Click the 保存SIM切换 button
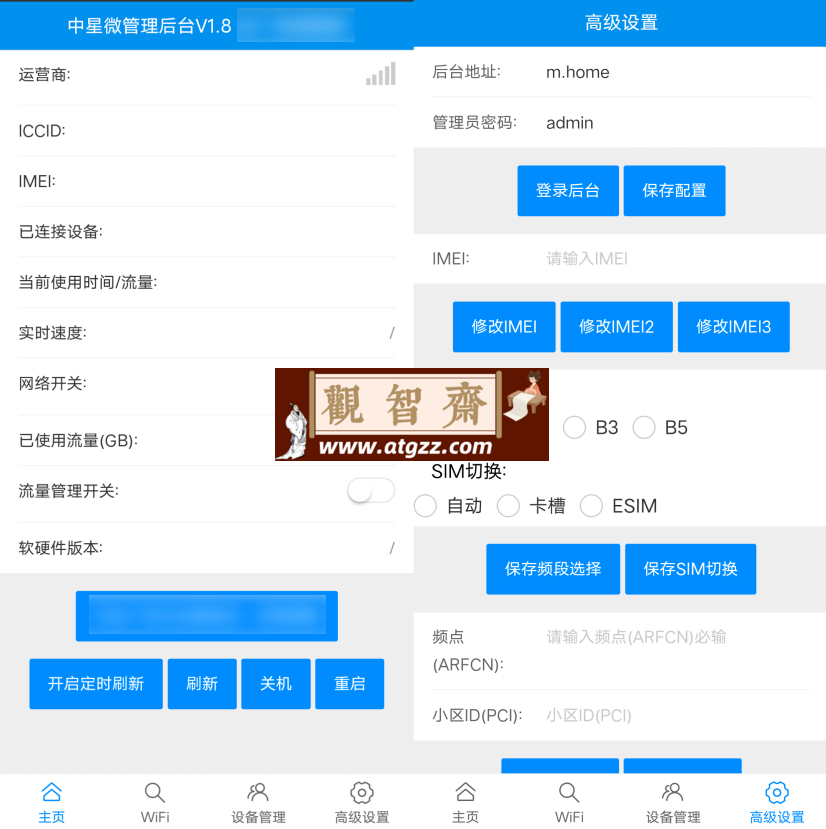 tap(691, 569)
